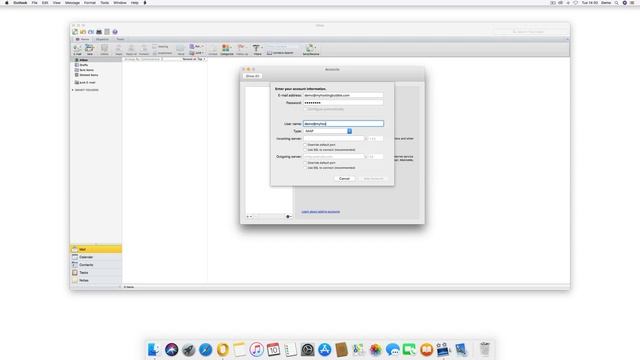Click the E-mail new message ribbon icon

click(x=77, y=49)
